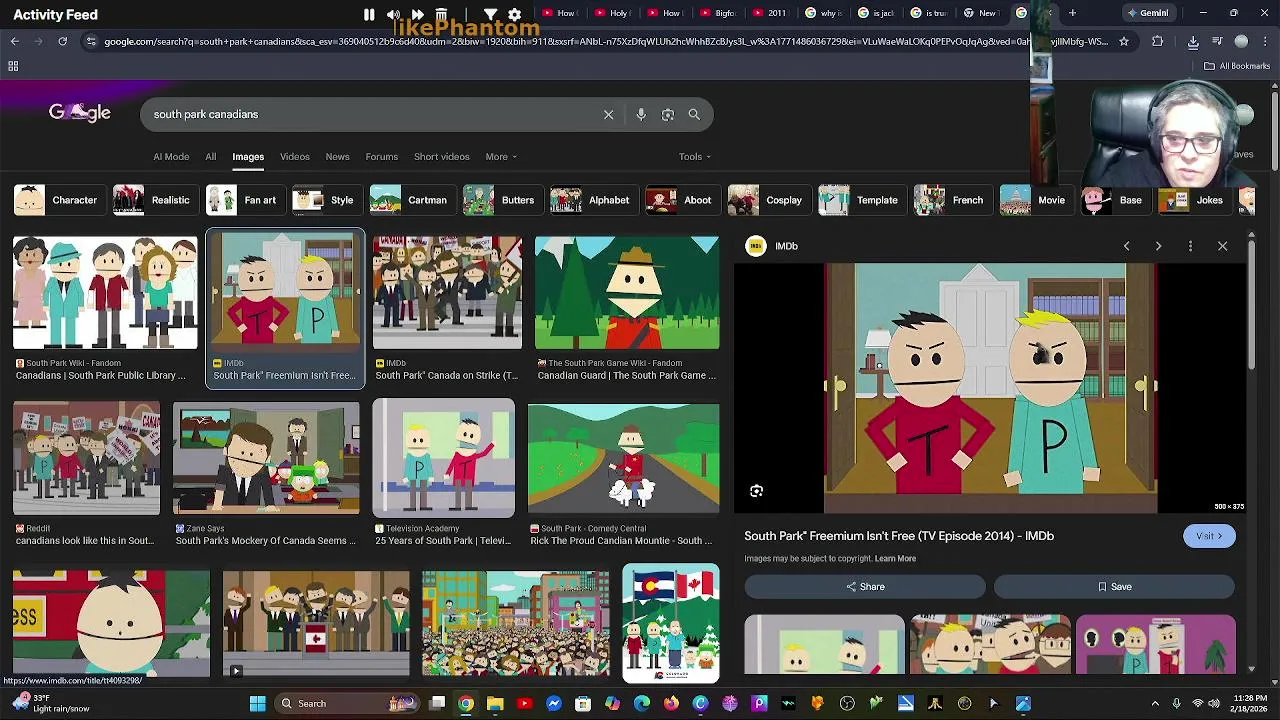The height and width of the screenshot is (720, 1280).
Task: Close the image preview panel
Action: (x=1222, y=246)
